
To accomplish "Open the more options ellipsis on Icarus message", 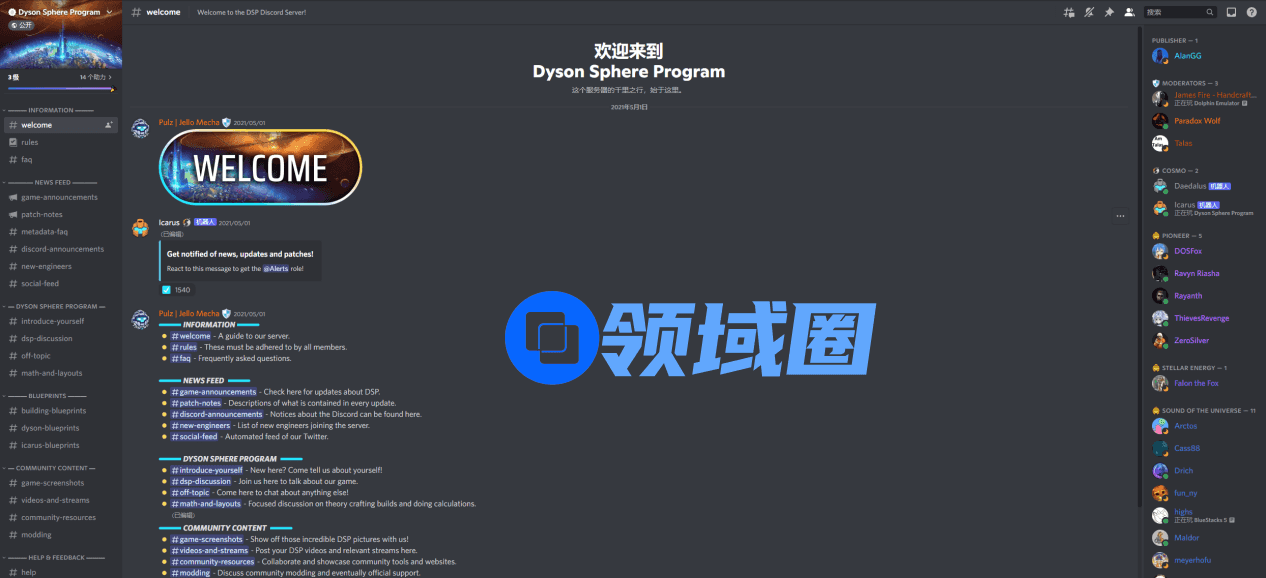I will [x=1120, y=215].
